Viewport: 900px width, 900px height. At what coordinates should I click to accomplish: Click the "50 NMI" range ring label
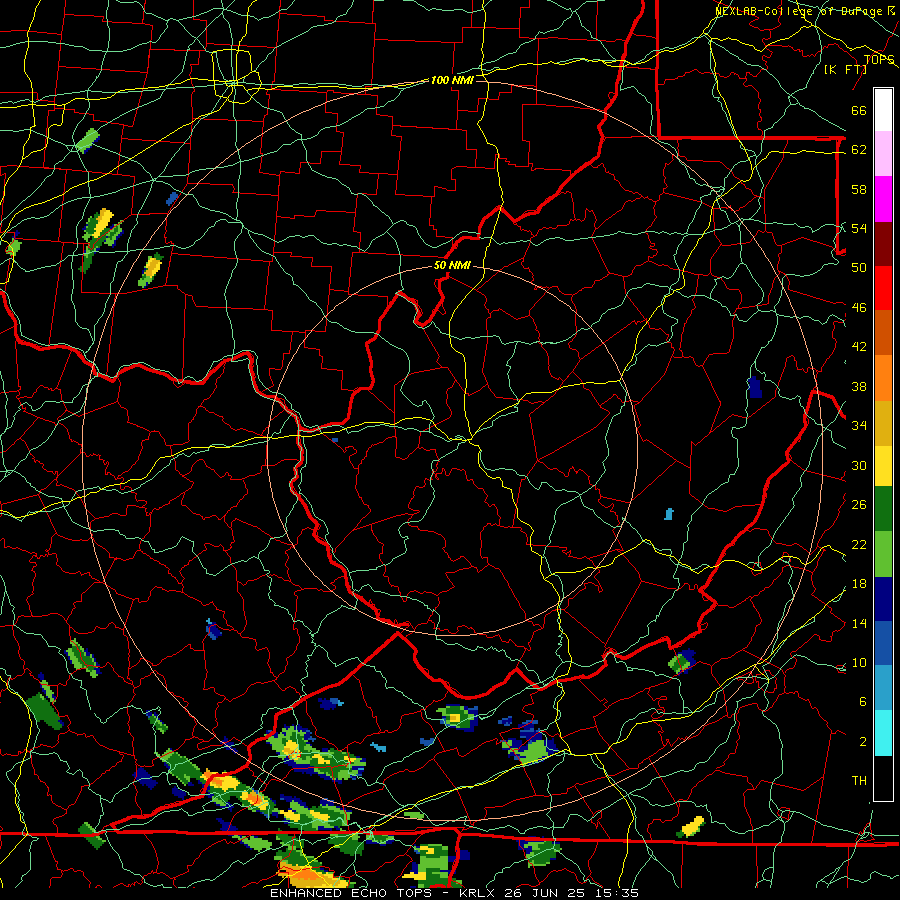[452, 265]
